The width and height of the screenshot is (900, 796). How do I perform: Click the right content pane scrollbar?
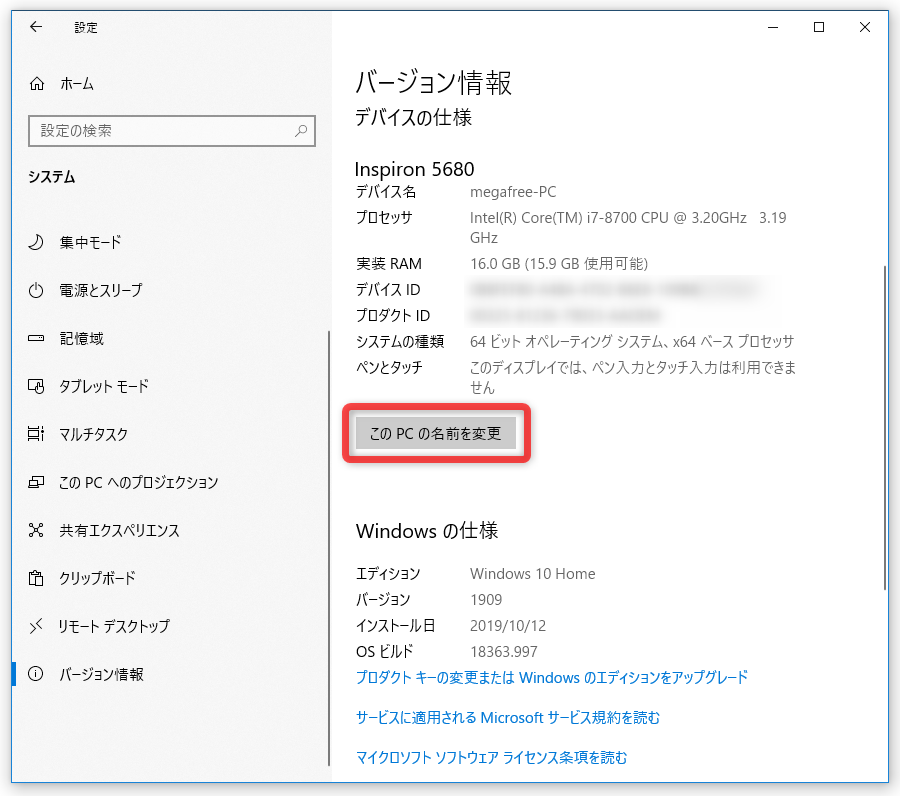coord(885,428)
